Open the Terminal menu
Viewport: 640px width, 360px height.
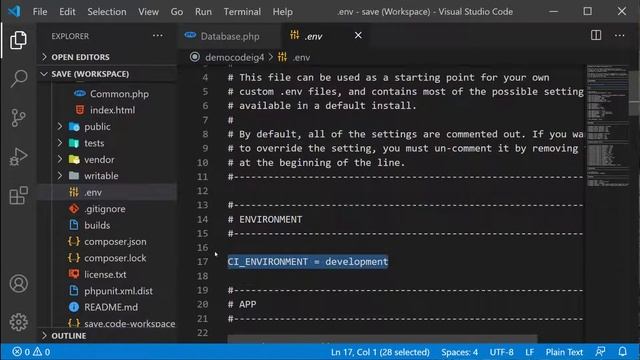(x=242, y=11)
